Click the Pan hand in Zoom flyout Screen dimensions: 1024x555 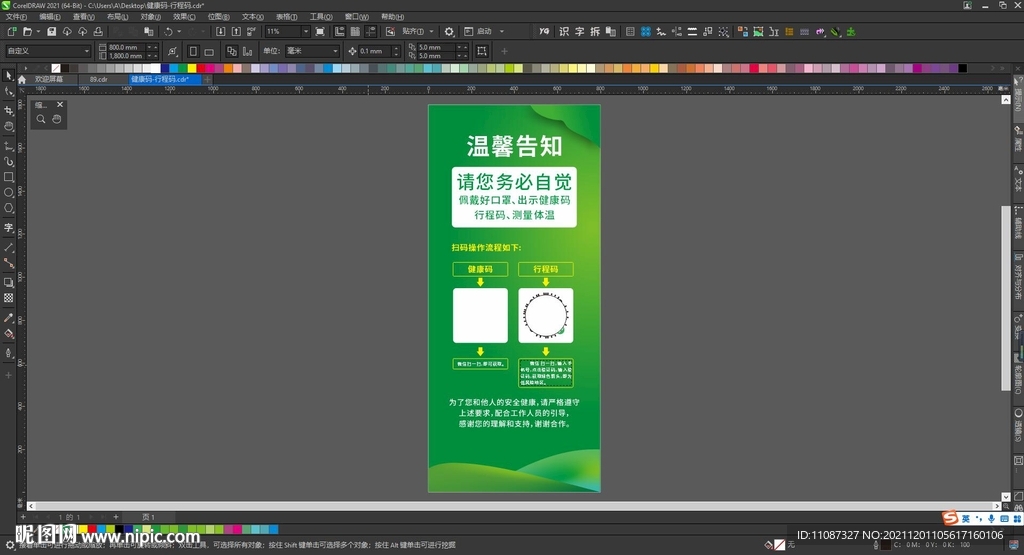pos(57,119)
